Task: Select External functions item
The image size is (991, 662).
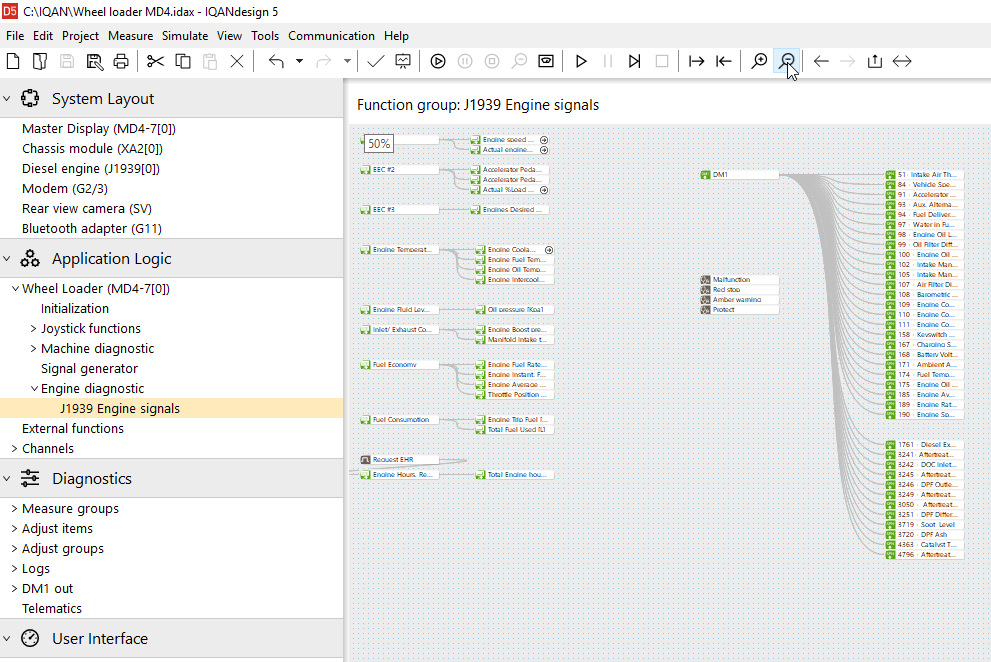Action: pos(73,429)
